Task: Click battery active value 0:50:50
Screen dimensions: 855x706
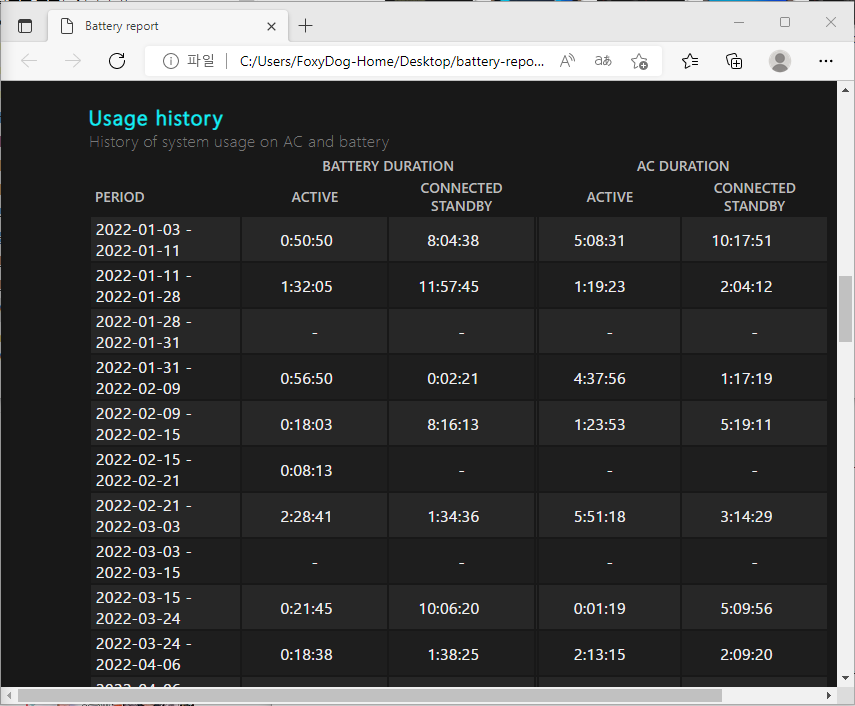Action: click(306, 240)
